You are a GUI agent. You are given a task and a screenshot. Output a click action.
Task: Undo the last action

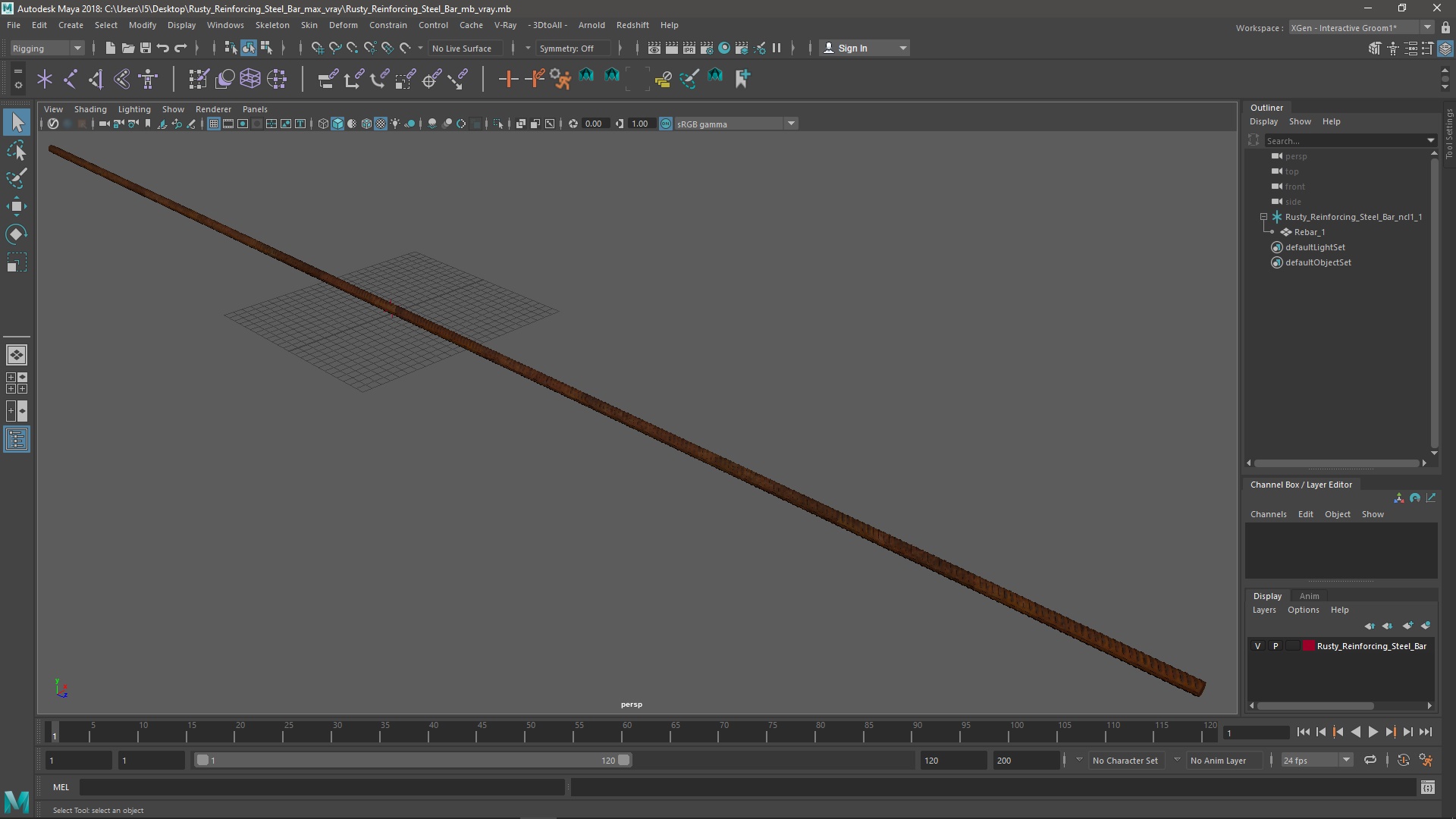[x=163, y=48]
